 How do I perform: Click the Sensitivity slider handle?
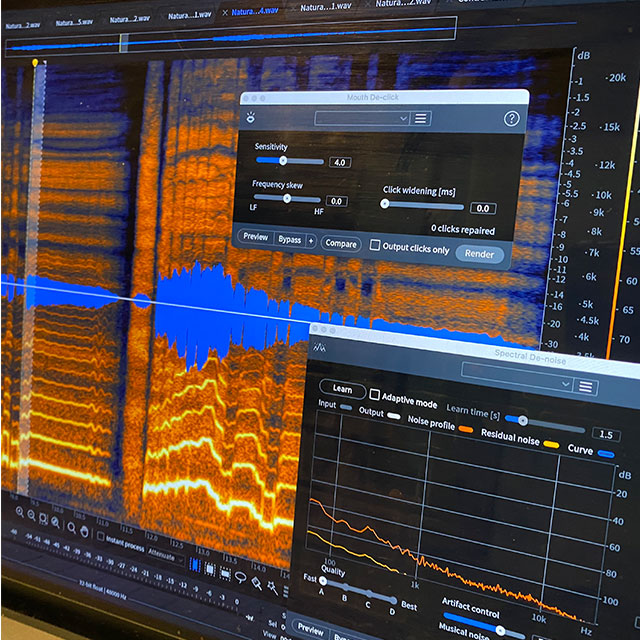pyautogui.click(x=283, y=160)
